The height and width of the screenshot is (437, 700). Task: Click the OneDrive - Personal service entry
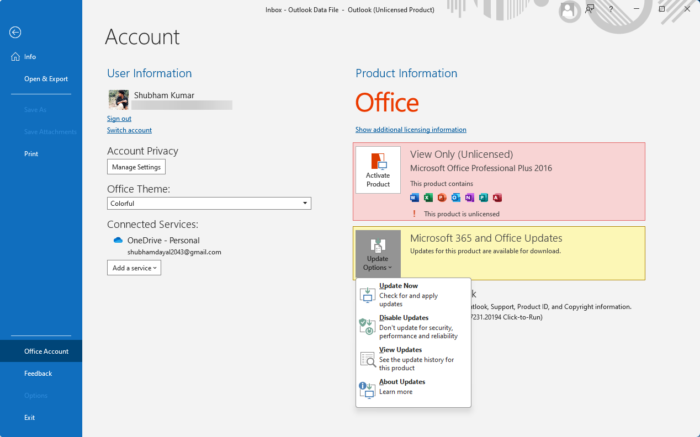[163, 240]
